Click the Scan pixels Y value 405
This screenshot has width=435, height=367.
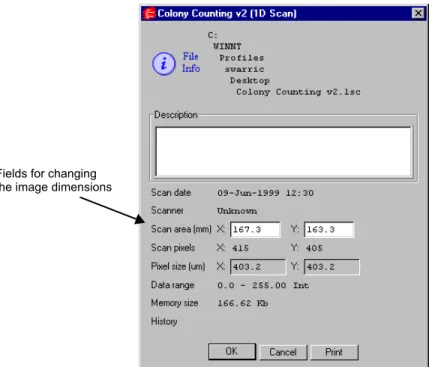314,248
